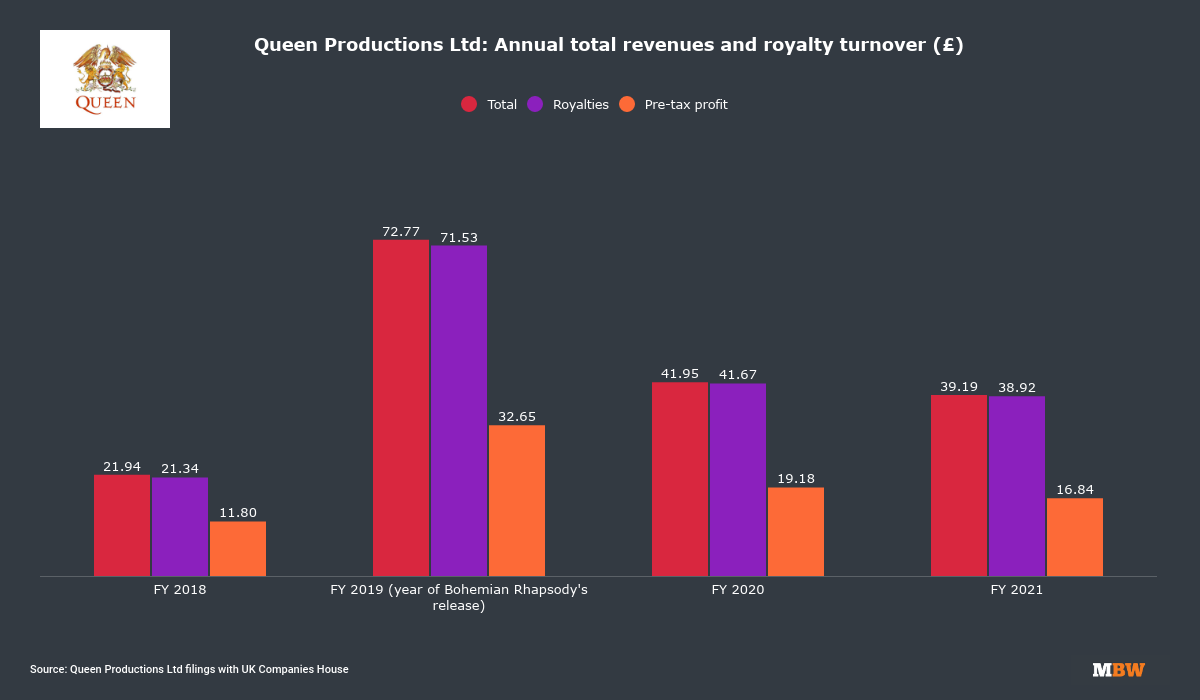
Task: Click the Companies House source note
Action: click(x=189, y=669)
